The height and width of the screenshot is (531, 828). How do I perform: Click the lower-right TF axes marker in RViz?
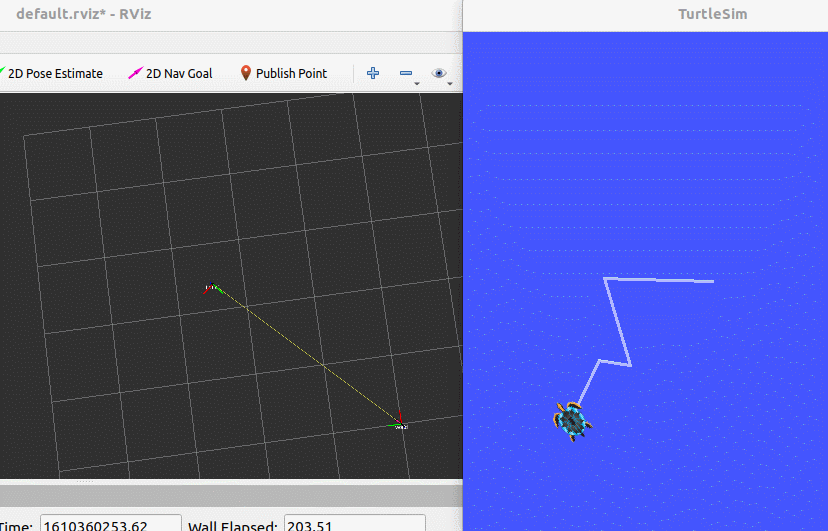(x=400, y=424)
